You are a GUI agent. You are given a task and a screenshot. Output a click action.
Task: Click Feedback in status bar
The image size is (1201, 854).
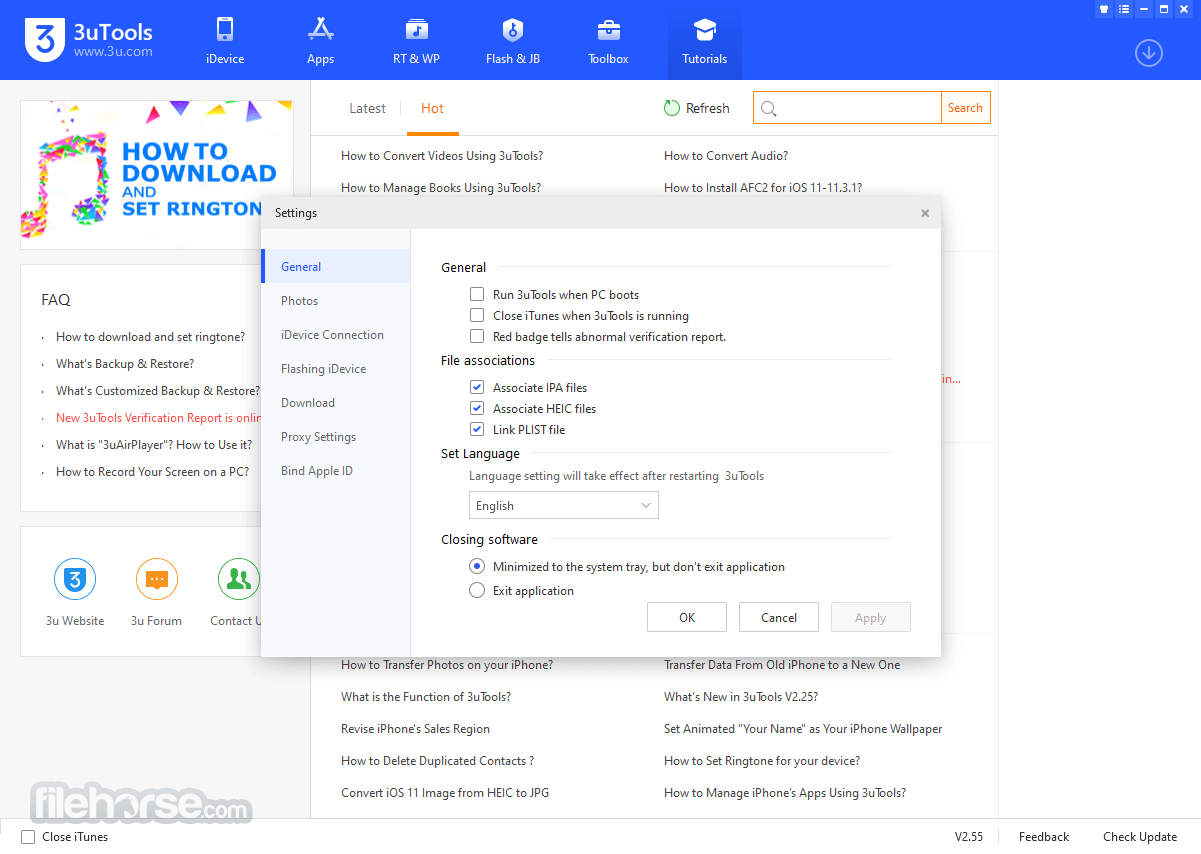(1044, 837)
